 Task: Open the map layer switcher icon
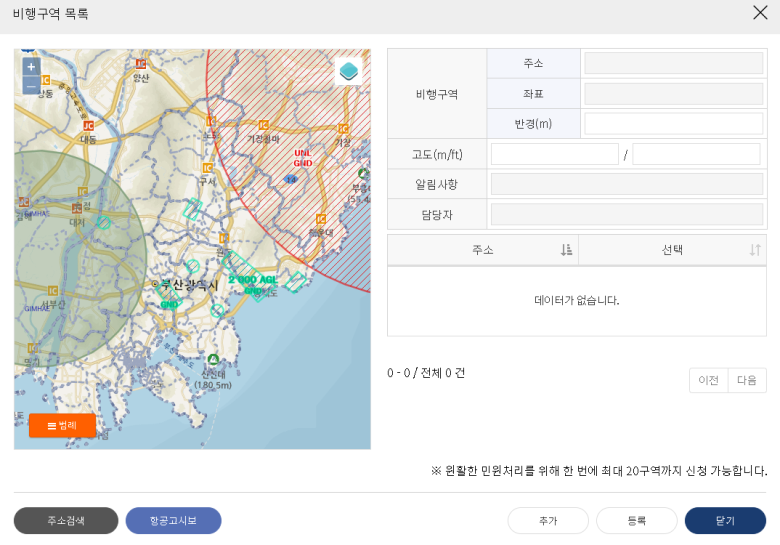[x=349, y=72]
